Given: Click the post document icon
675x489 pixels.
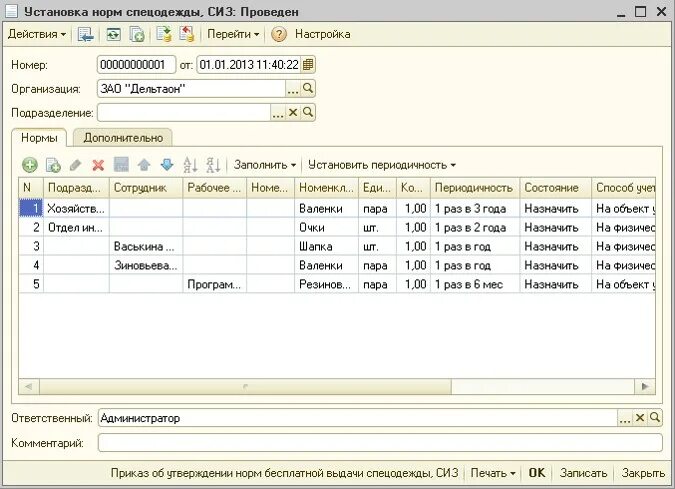Looking at the screenshot, I should point(164,34).
